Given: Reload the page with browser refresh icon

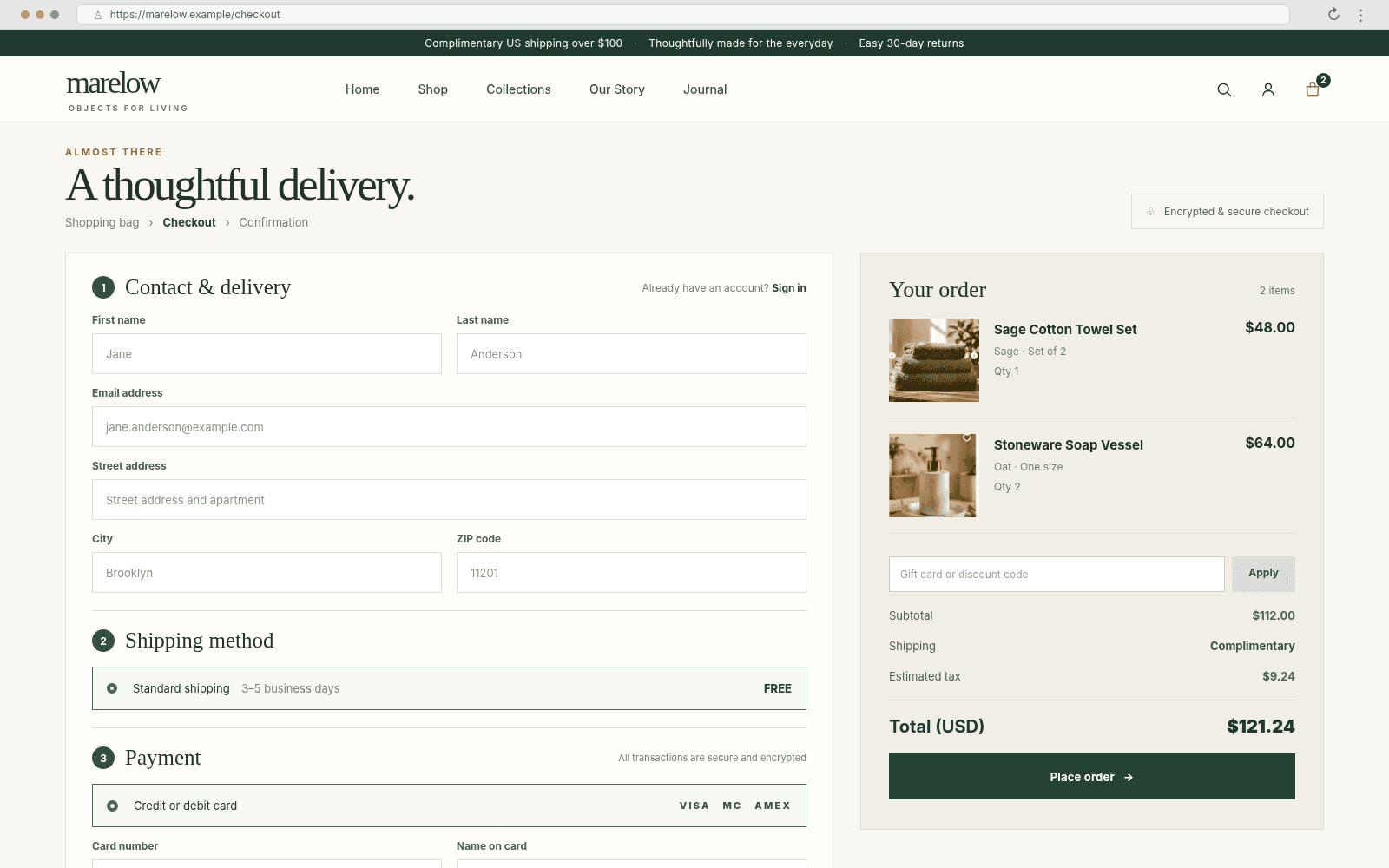Looking at the screenshot, I should pos(1333,14).
